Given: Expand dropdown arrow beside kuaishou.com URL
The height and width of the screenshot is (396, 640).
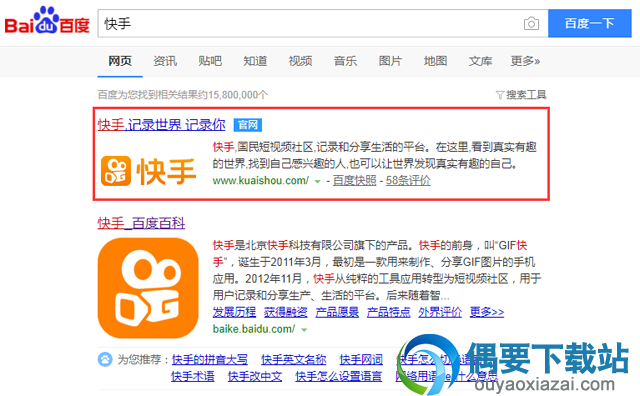Looking at the screenshot, I should (317, 182).
